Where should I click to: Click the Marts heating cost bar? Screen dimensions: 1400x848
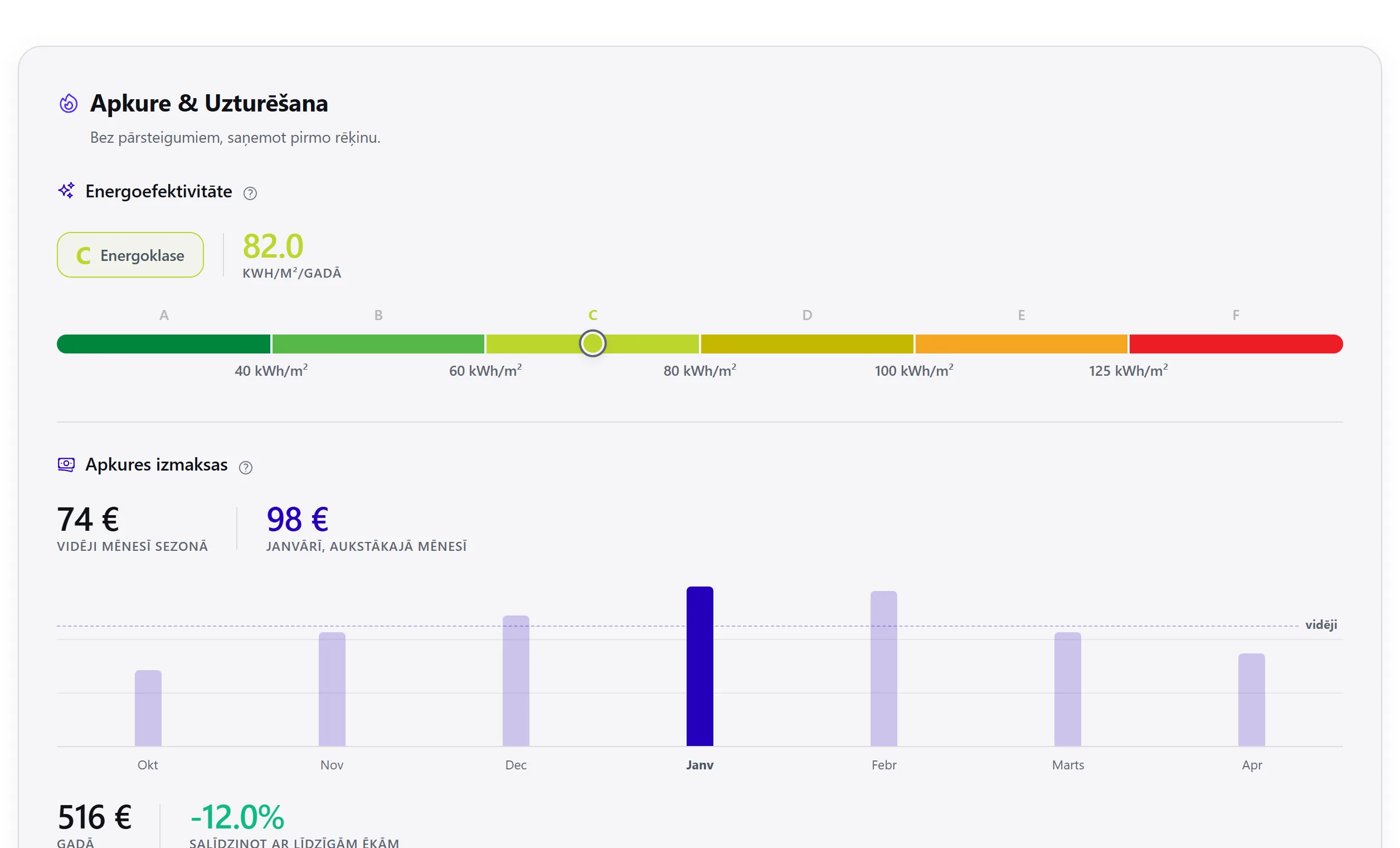(x=1068, y=689)
